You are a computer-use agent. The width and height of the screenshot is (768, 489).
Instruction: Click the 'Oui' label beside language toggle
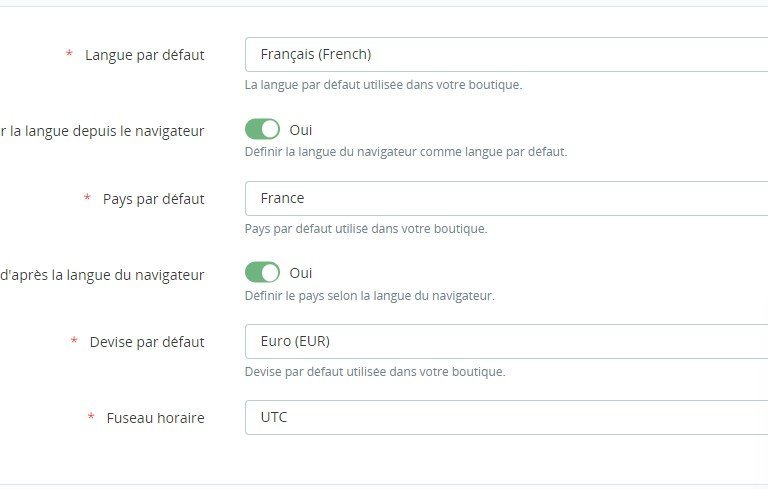click(x=301, y=130)
